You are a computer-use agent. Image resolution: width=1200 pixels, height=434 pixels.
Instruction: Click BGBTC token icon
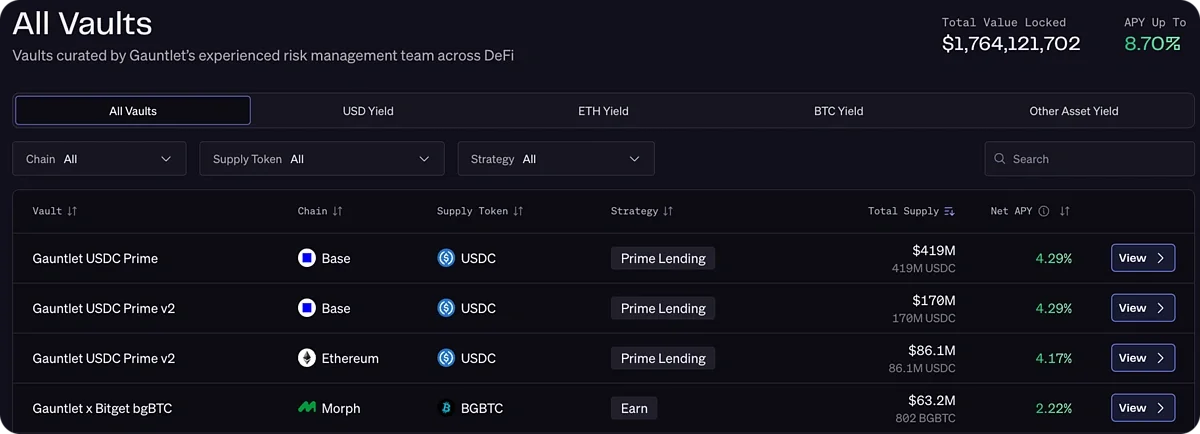click(x=446, y=408)
